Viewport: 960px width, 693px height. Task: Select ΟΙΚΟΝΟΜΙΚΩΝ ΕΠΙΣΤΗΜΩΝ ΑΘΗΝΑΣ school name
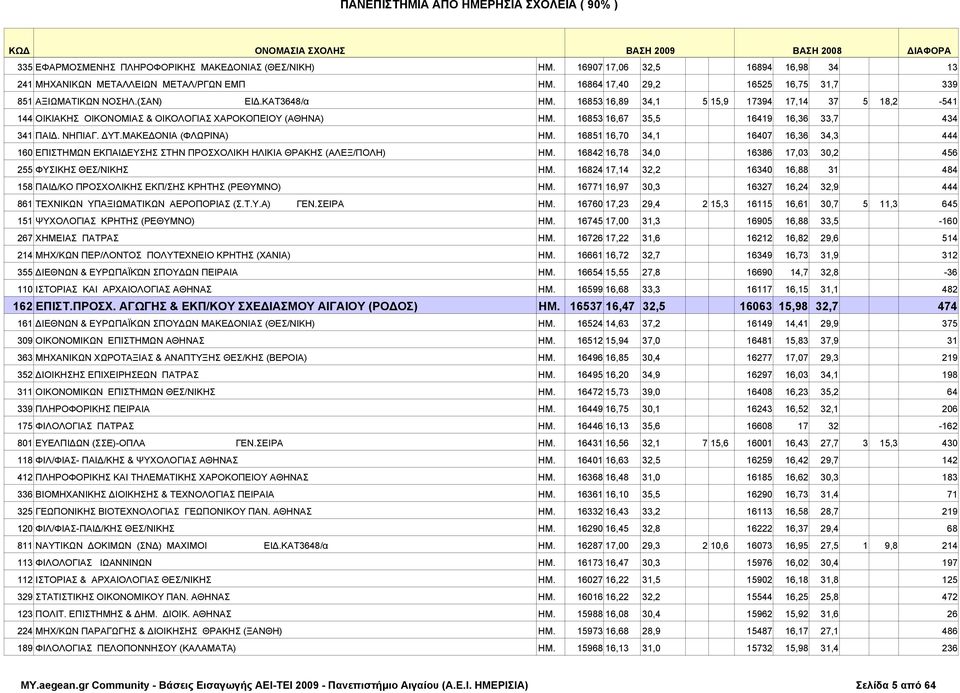tap(120, 341)
